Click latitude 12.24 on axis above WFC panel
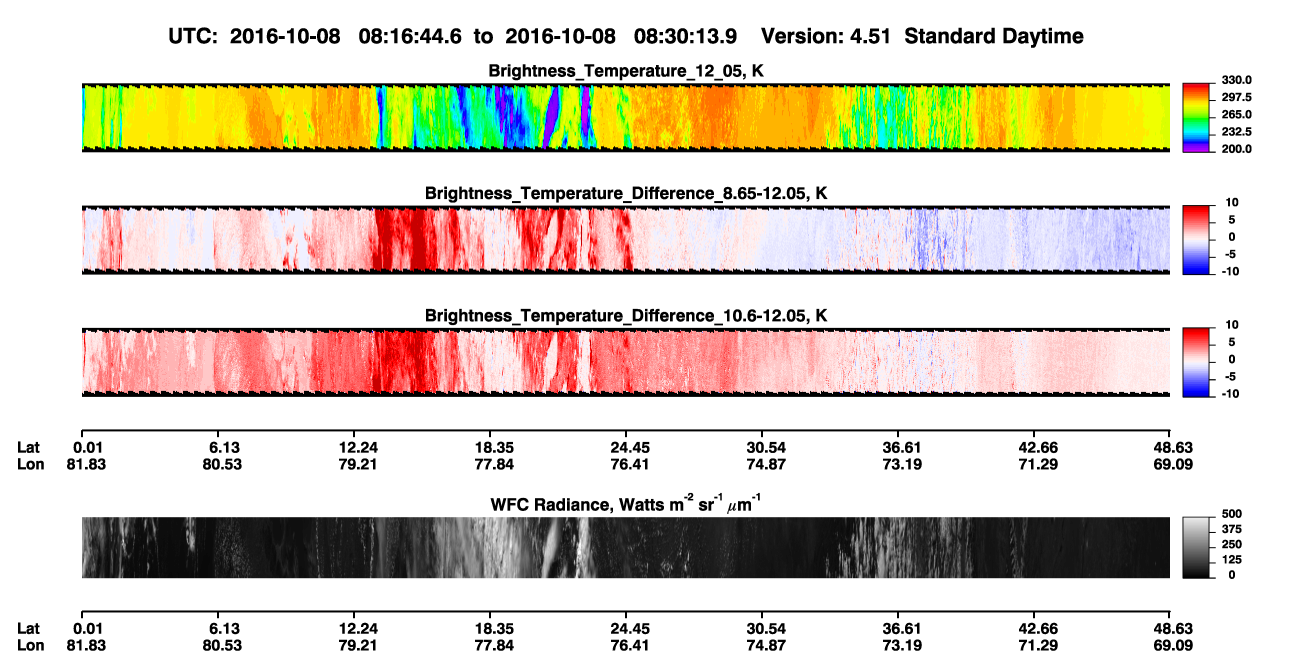The image size is (1300, 667). (x=358, y=447)
